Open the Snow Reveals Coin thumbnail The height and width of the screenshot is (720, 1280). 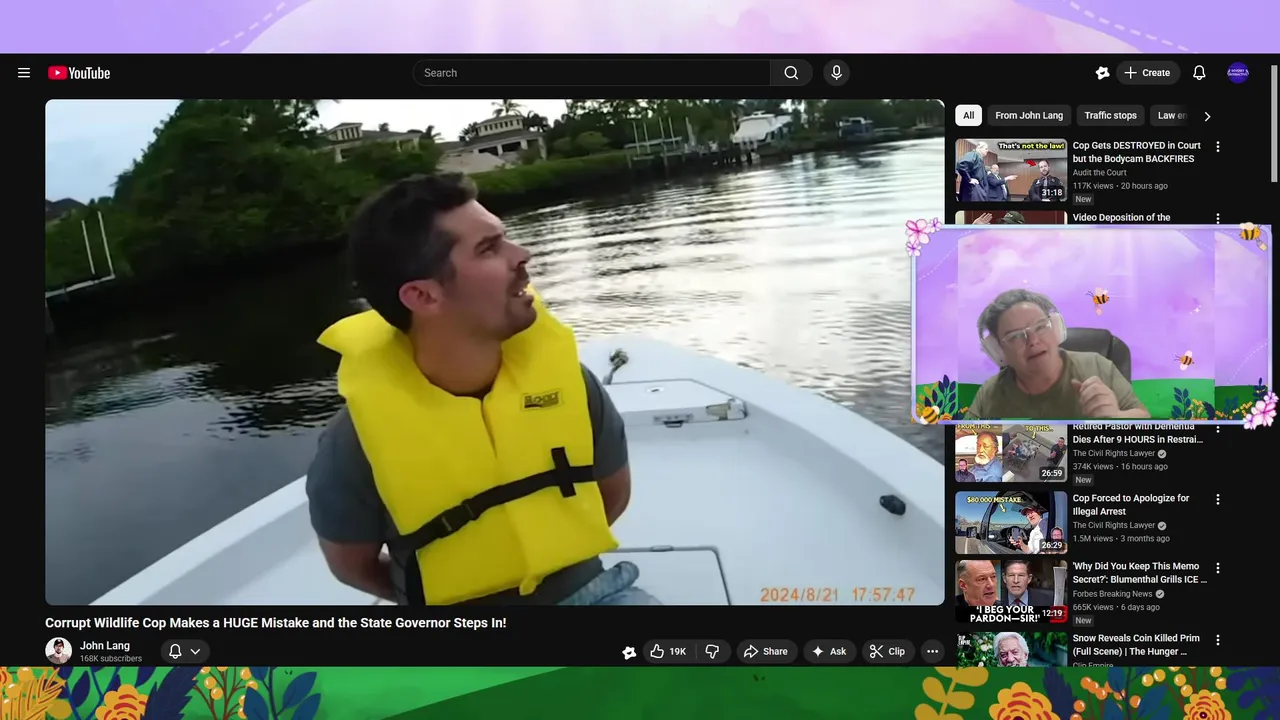tap(1011, 649)
